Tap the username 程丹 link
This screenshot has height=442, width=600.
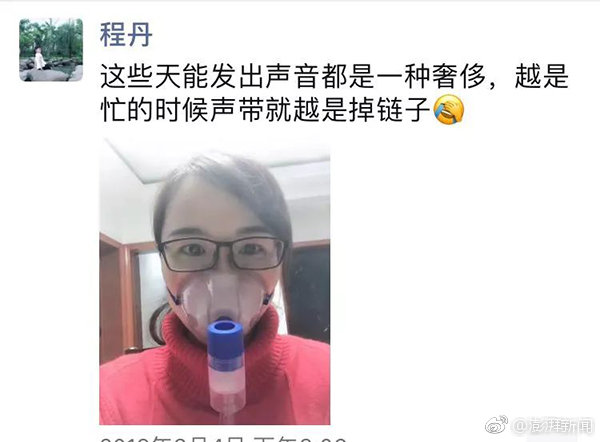pyautogui.click(x=126, y=35)
